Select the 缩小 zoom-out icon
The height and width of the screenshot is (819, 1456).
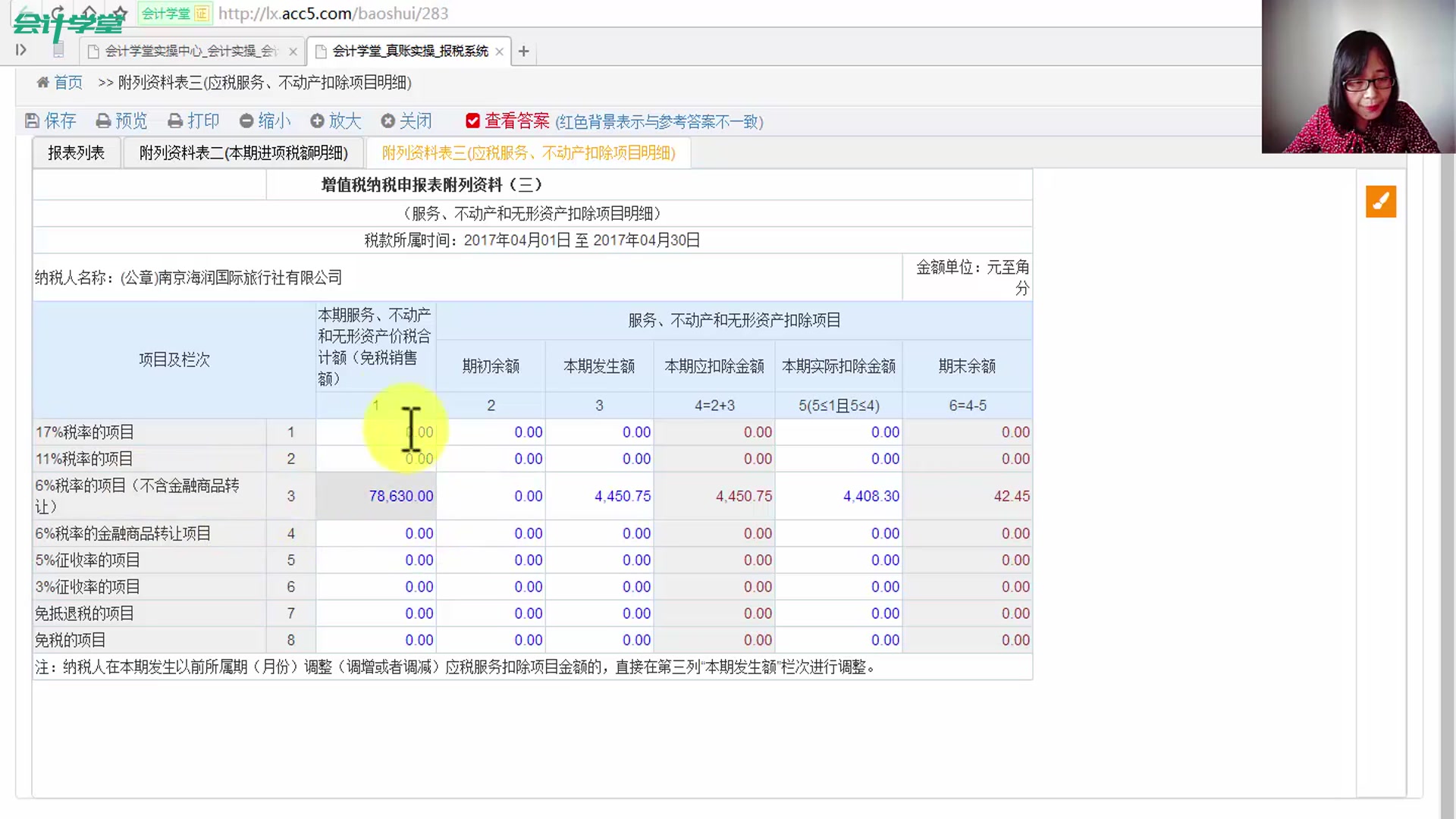pyautogui.click(x=245, y=121)
